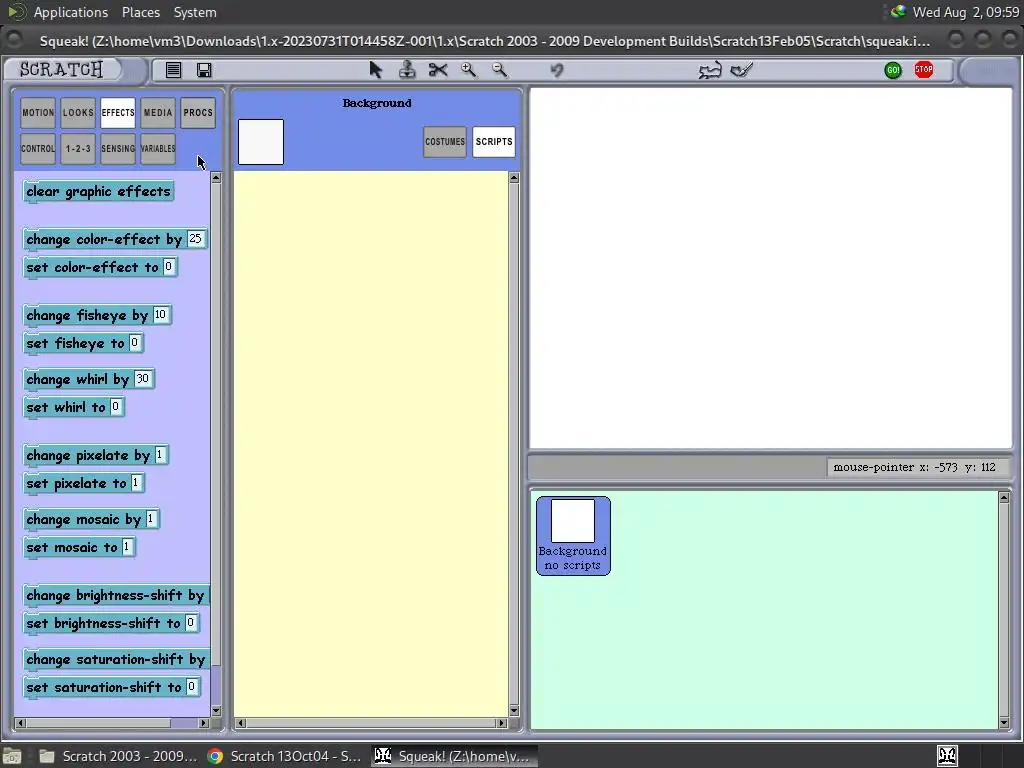Open the VARIABLES block category

pos(158,149)
